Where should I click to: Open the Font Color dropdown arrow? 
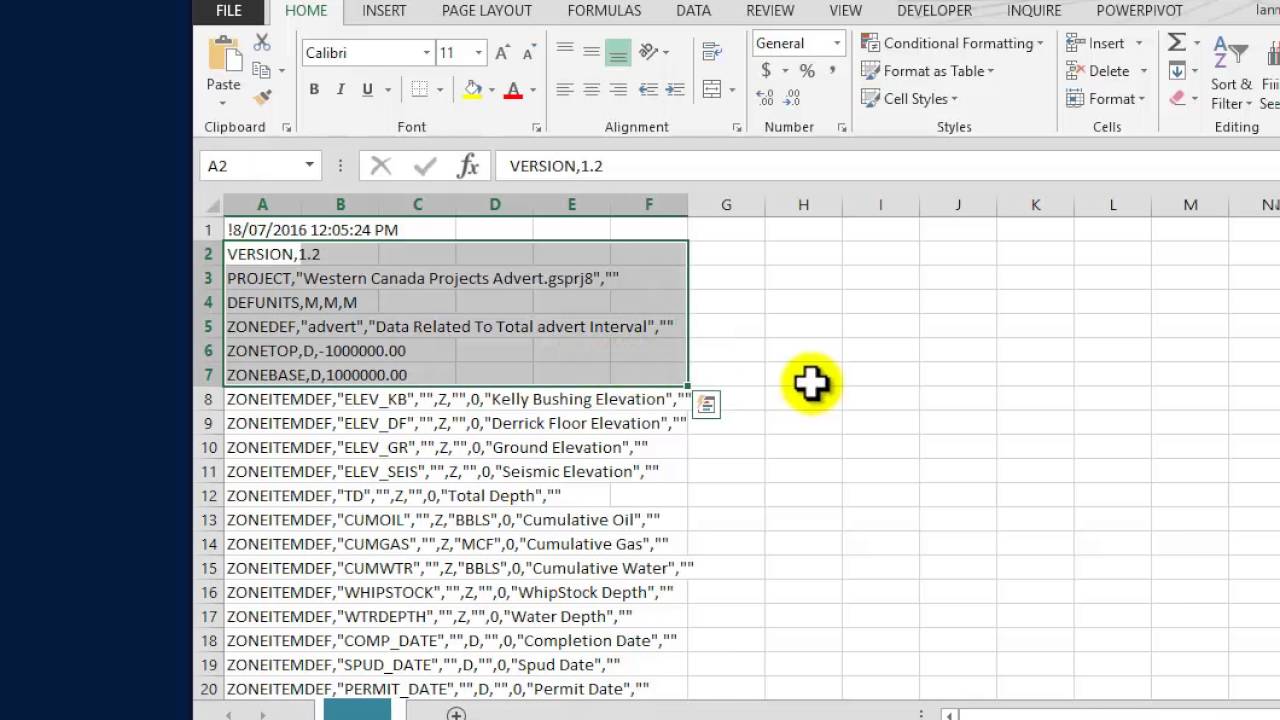532,90
